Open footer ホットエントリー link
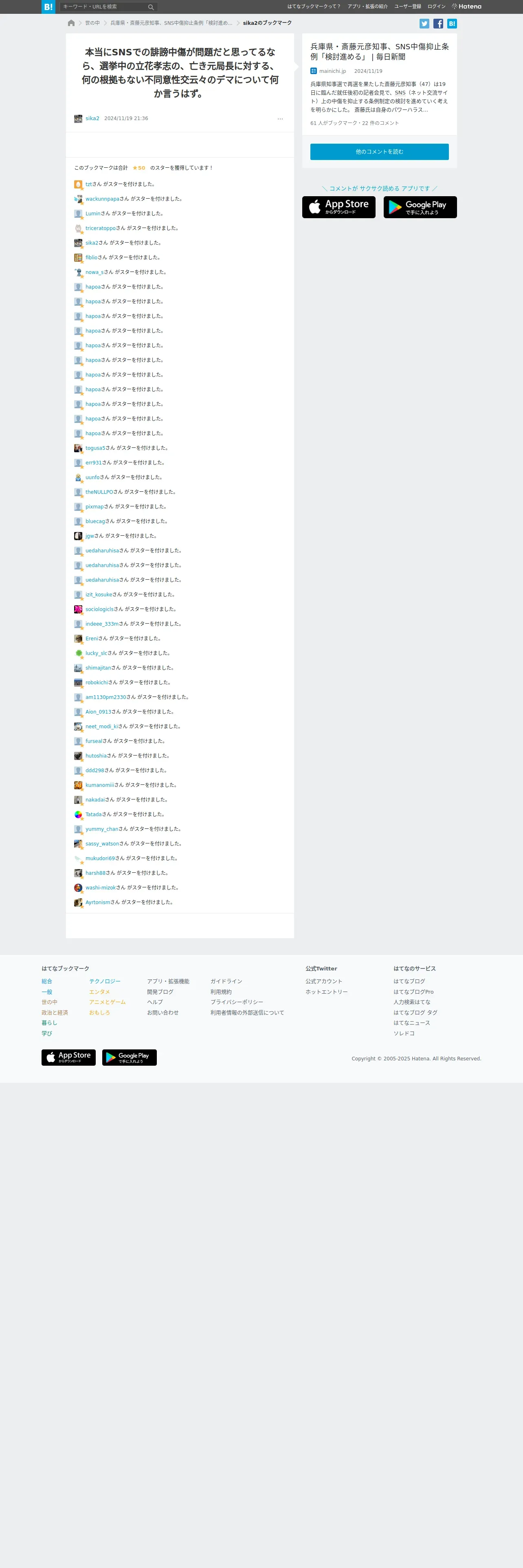 (326, 992)
